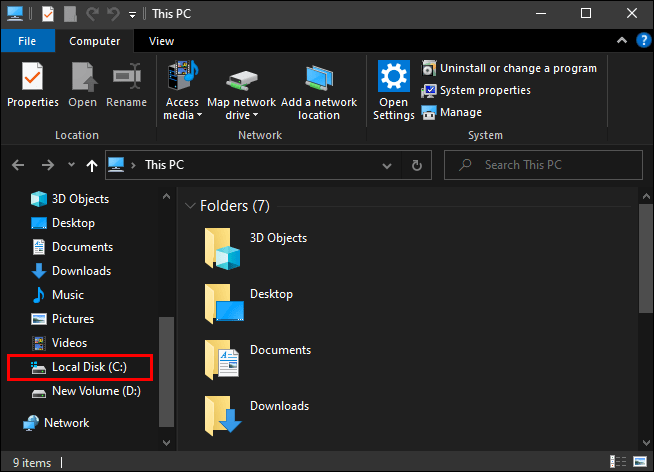Click the Downloads folder icon in main pane

(x=223, y=416)
